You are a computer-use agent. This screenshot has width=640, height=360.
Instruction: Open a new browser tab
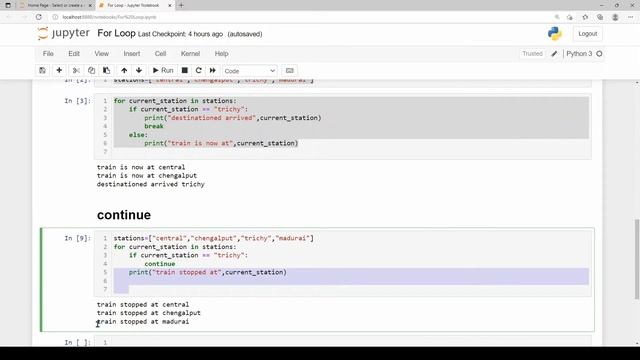click(181, 5)
